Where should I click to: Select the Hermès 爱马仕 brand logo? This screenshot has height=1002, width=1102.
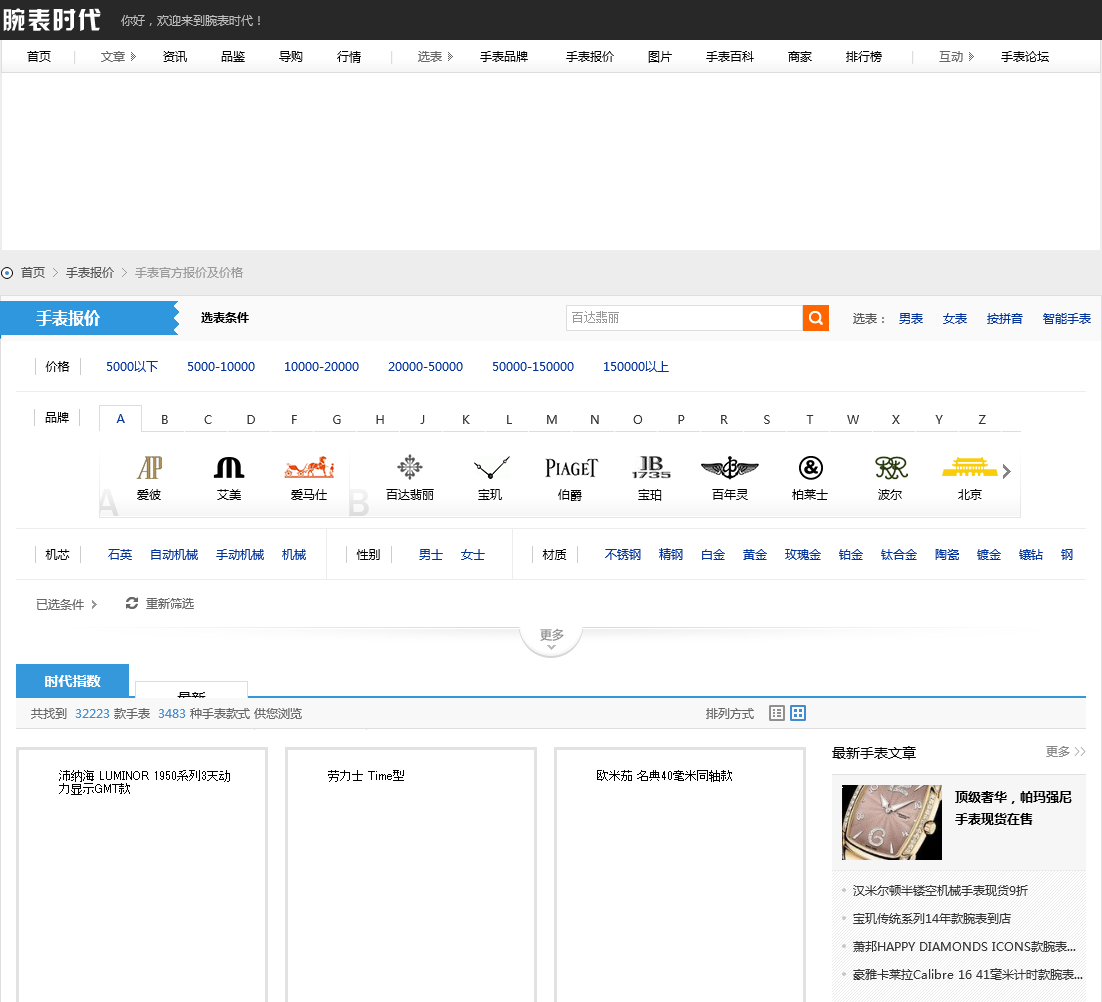(309, 467)
